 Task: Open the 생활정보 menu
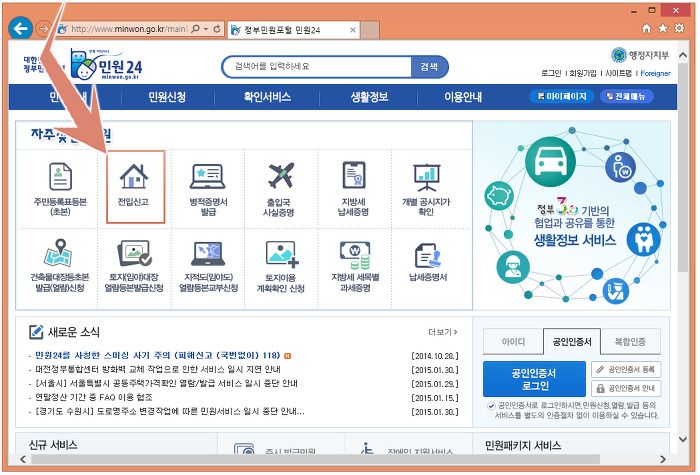click(x=369, y=97)
